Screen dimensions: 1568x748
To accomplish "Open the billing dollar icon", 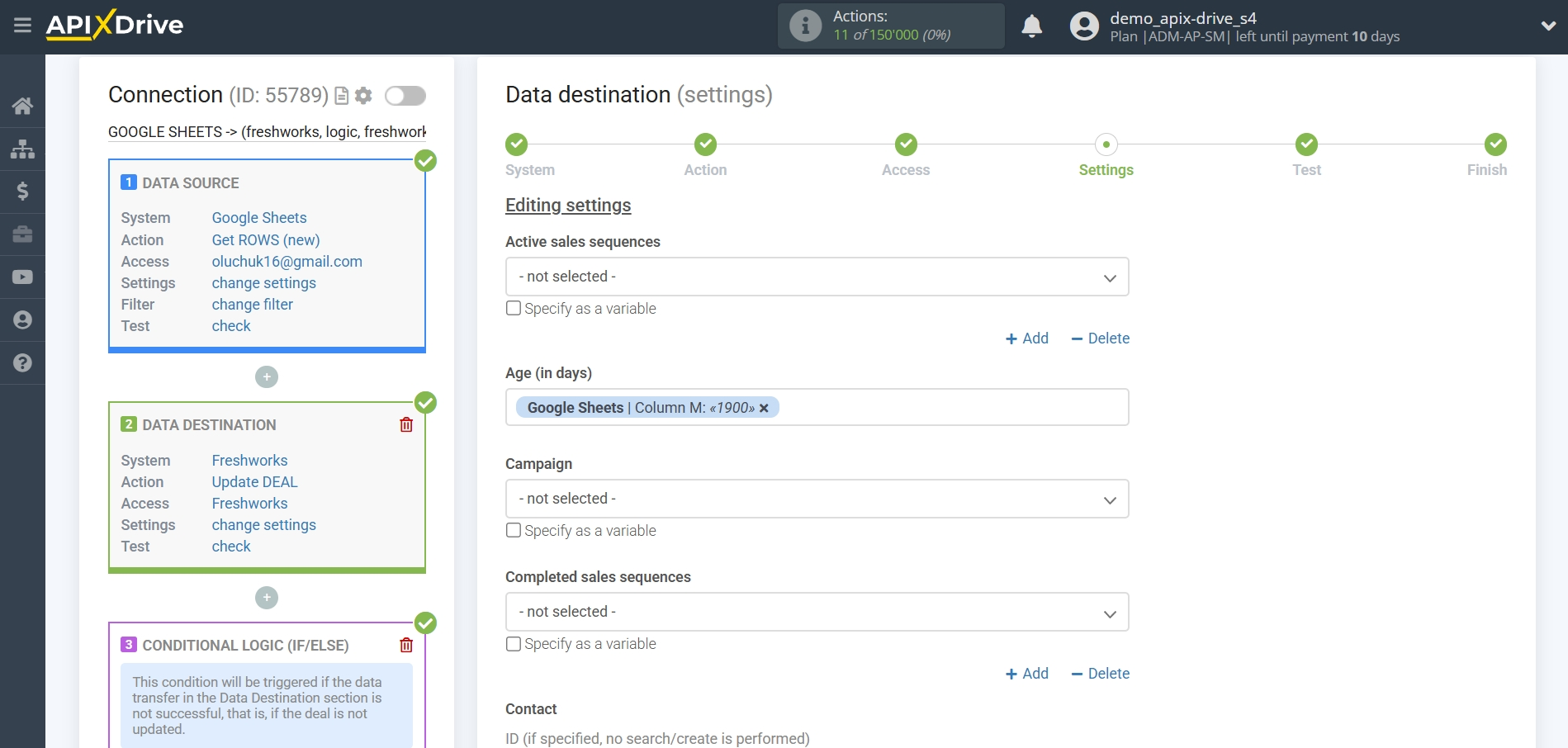I will (x=22, y=192).
